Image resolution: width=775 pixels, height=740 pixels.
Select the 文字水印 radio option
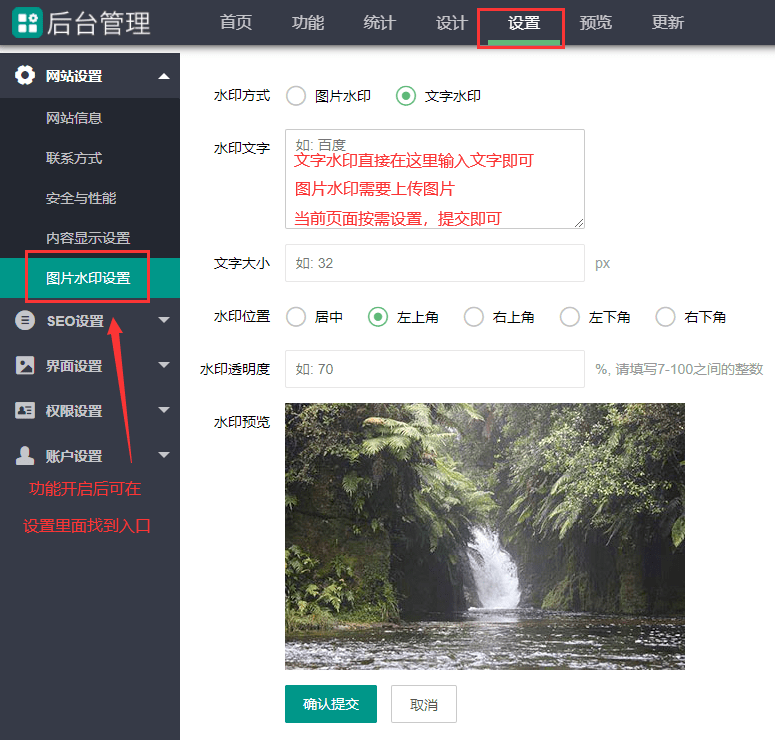(x=406, y=96)
